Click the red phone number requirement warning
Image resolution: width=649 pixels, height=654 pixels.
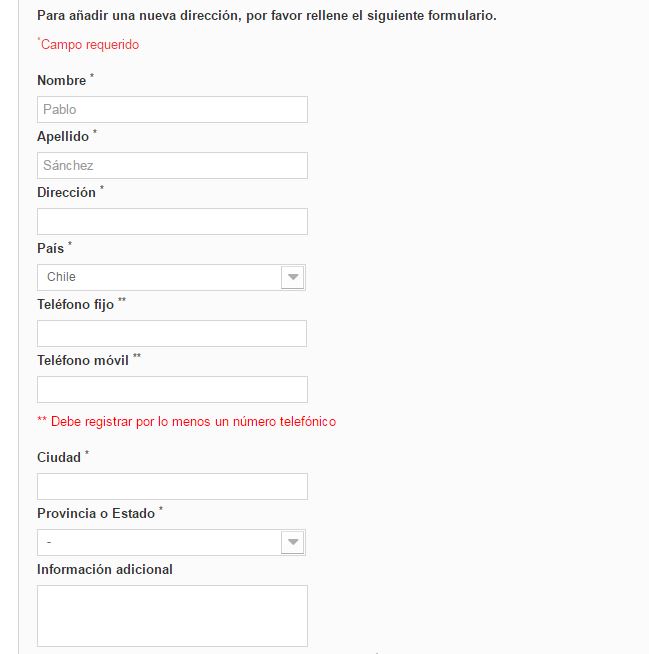(x=186, y=421)
